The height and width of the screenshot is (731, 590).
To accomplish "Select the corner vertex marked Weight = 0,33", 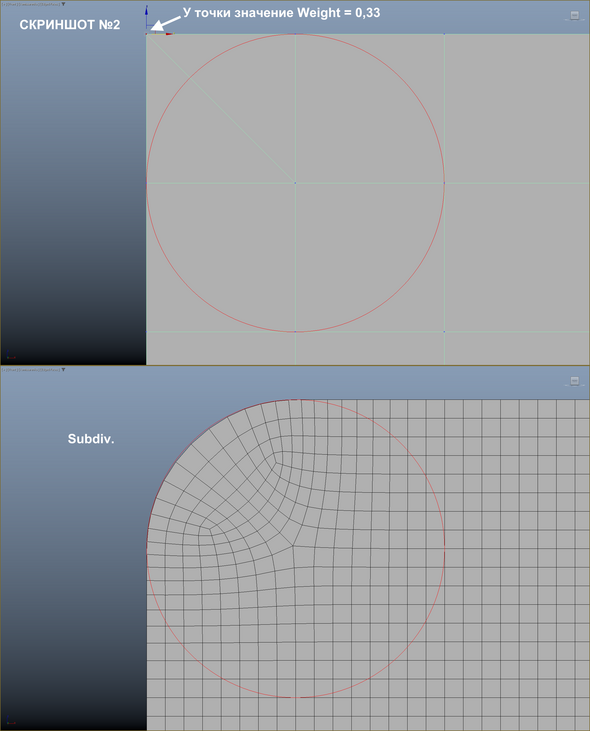I will pos(147,34).
